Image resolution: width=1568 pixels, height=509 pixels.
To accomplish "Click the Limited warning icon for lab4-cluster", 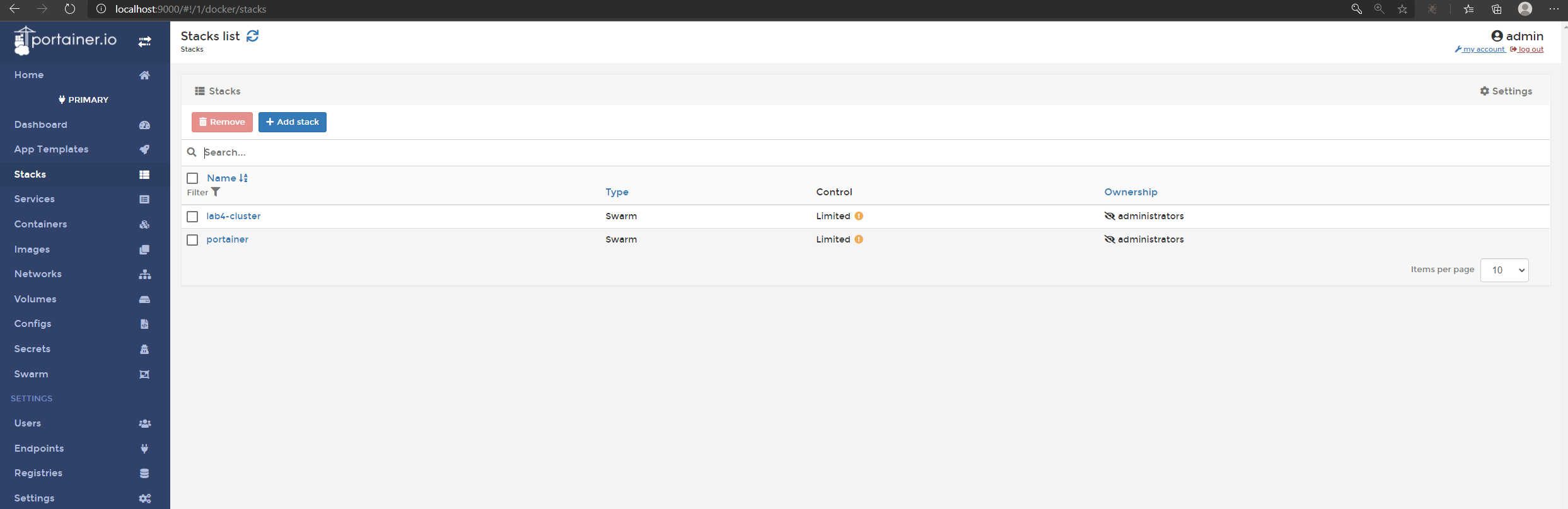I will pyautogui.click(x=859, y=216).
